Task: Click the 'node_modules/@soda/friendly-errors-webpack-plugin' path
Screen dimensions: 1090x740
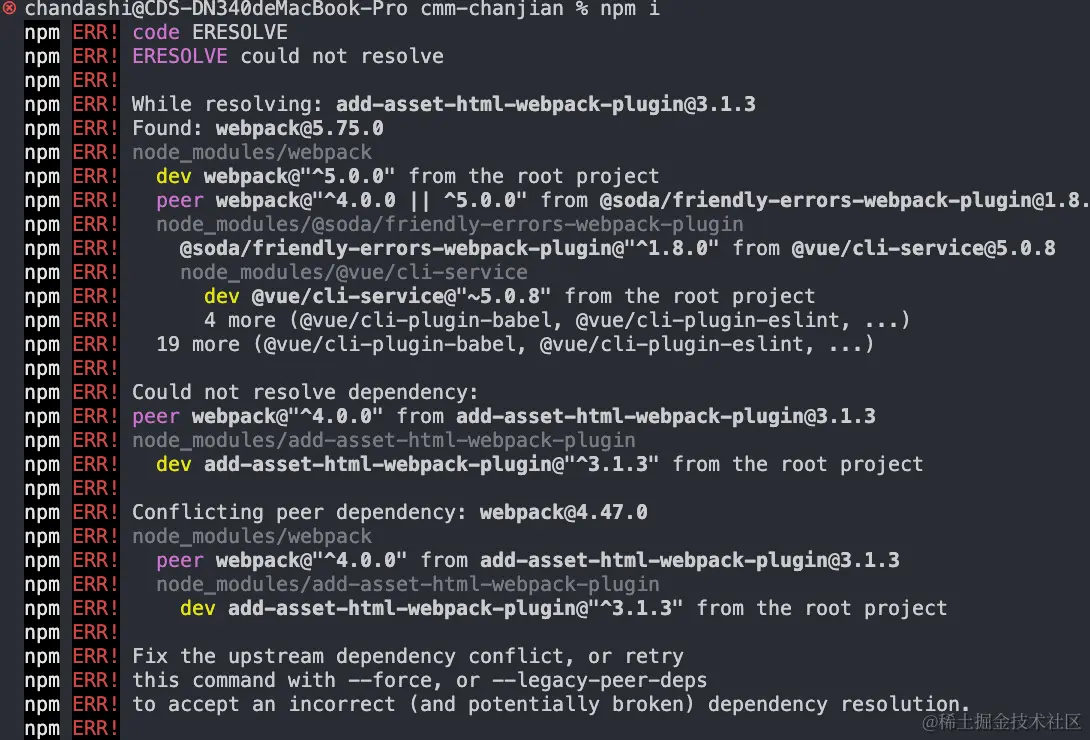Action: click(x=450, y=224)
